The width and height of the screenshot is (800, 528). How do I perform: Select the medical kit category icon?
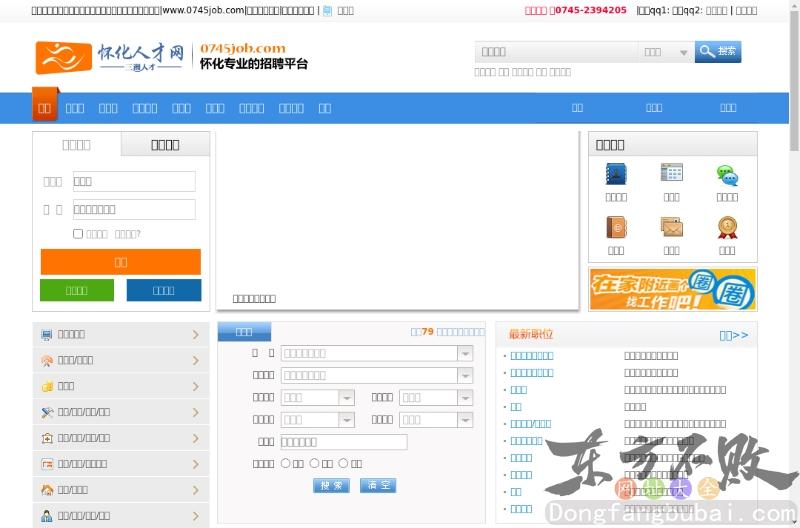[47, 438]
